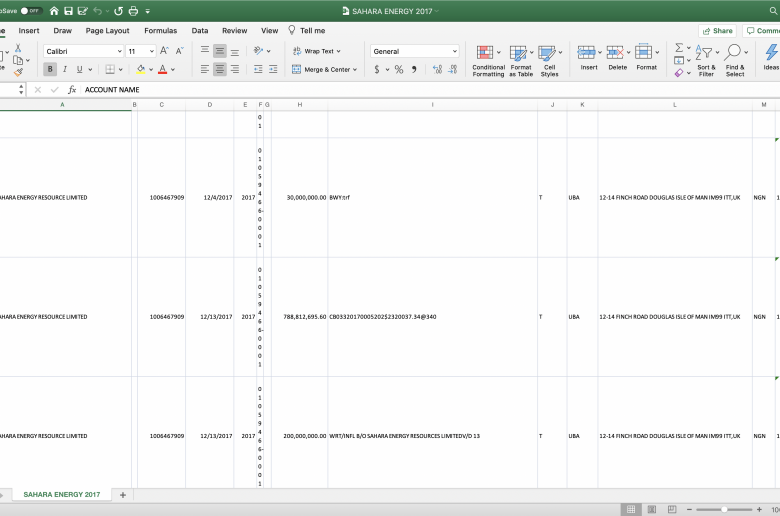This screenshot has width=780, height=516.
Task: Select Top Align icon
Action: click(205, 51)
